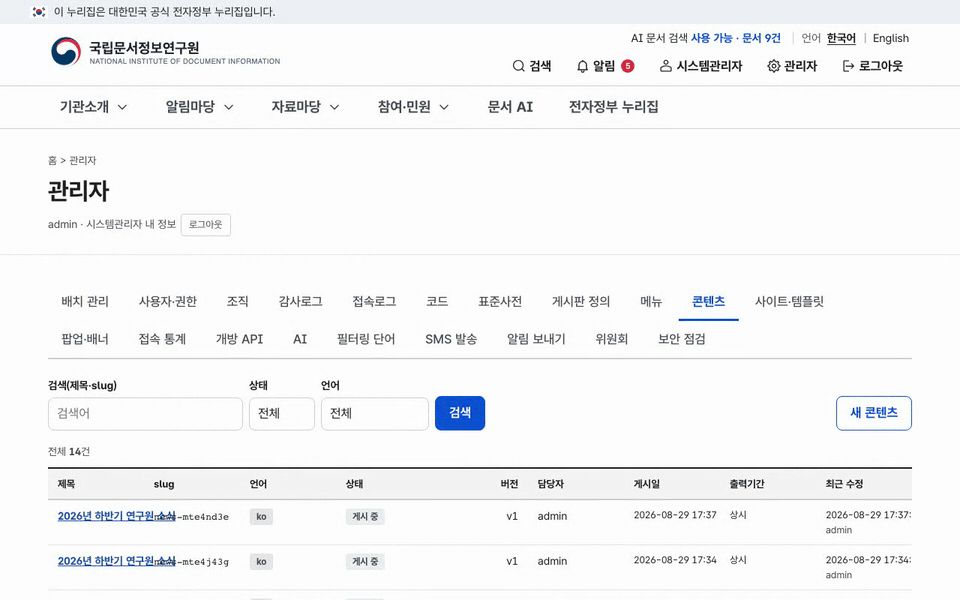
Task: Open the 홈 breadcrumb link
Action: click(x=52, y=160)
